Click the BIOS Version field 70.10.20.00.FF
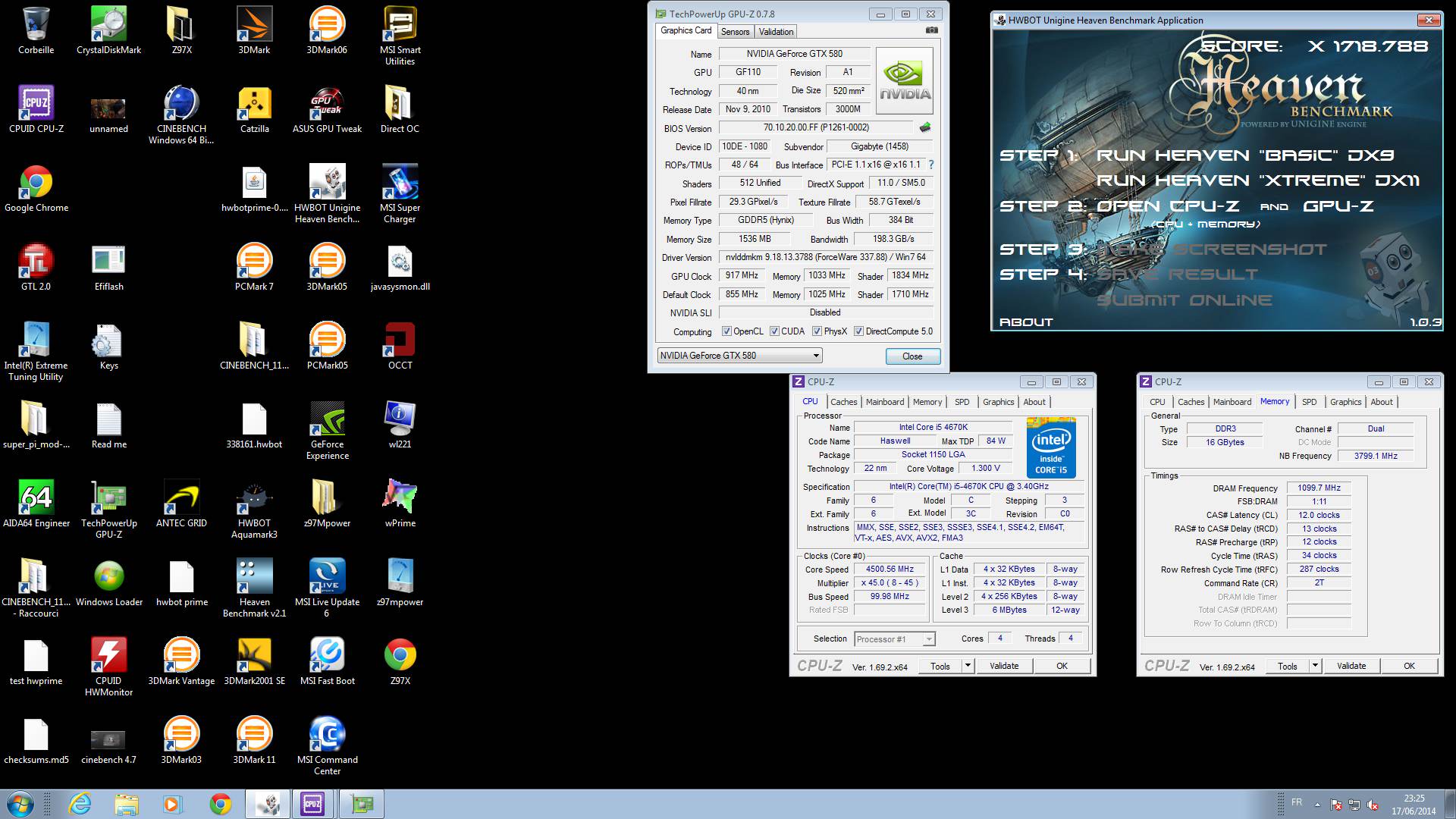Image resolution: width=1456 pixels, height=819 pixels. pyautogui.click(x=816, y=127)
